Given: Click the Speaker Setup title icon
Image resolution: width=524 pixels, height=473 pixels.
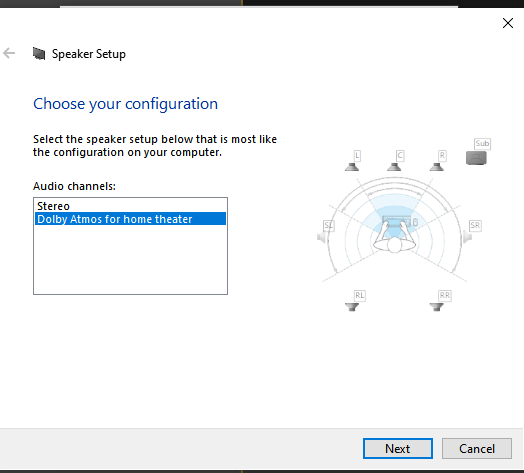Looking at the screenshot, I should click(39, 53).
